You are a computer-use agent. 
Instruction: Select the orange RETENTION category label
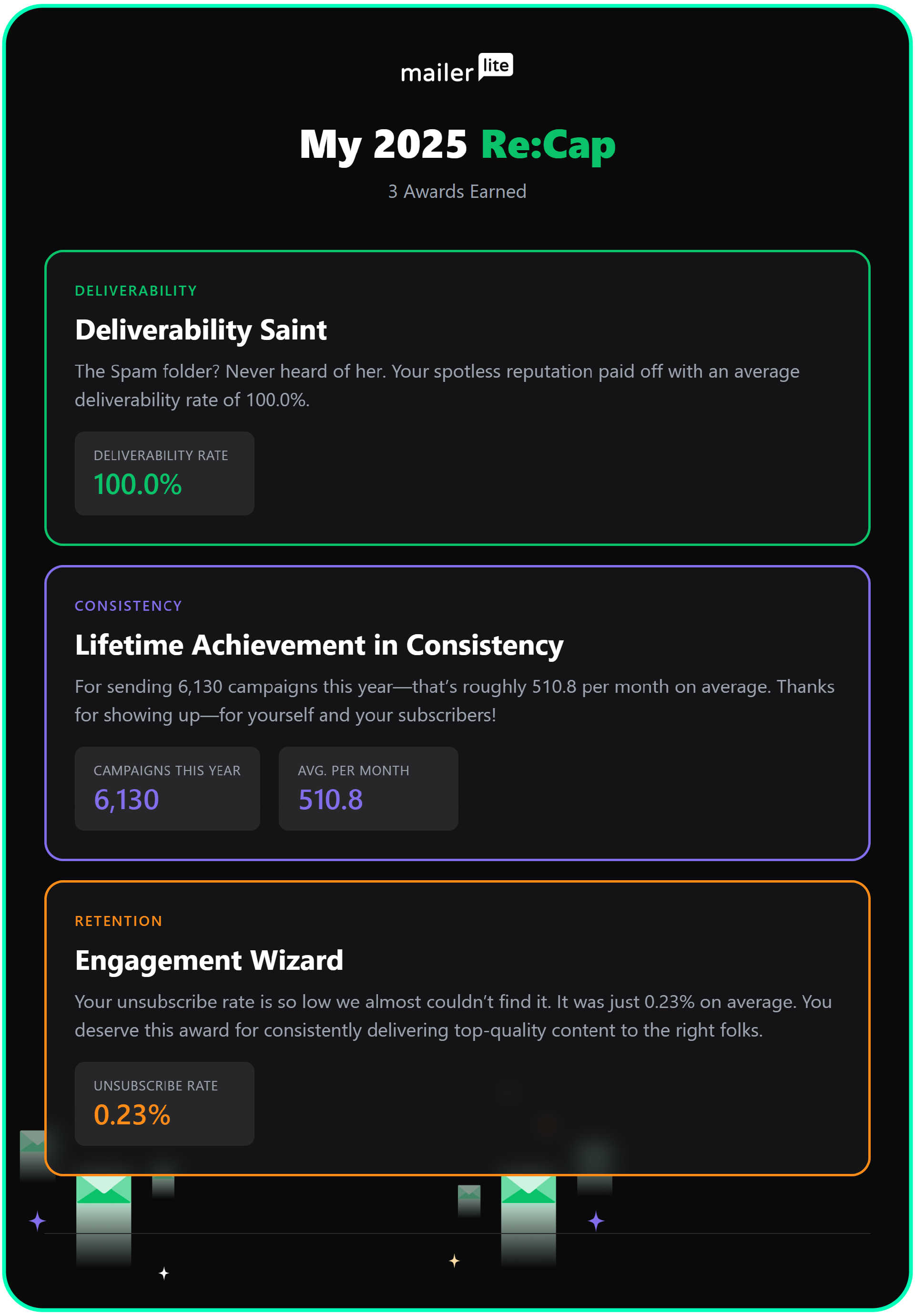(119, 922)
